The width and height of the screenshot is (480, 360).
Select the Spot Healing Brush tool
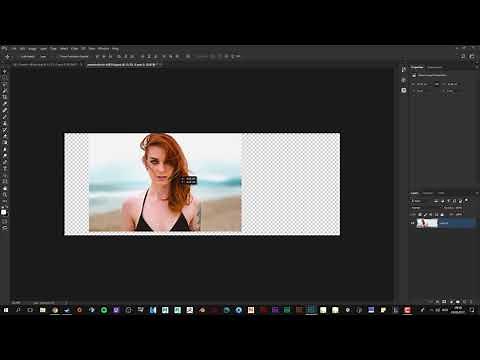(5, 110)
